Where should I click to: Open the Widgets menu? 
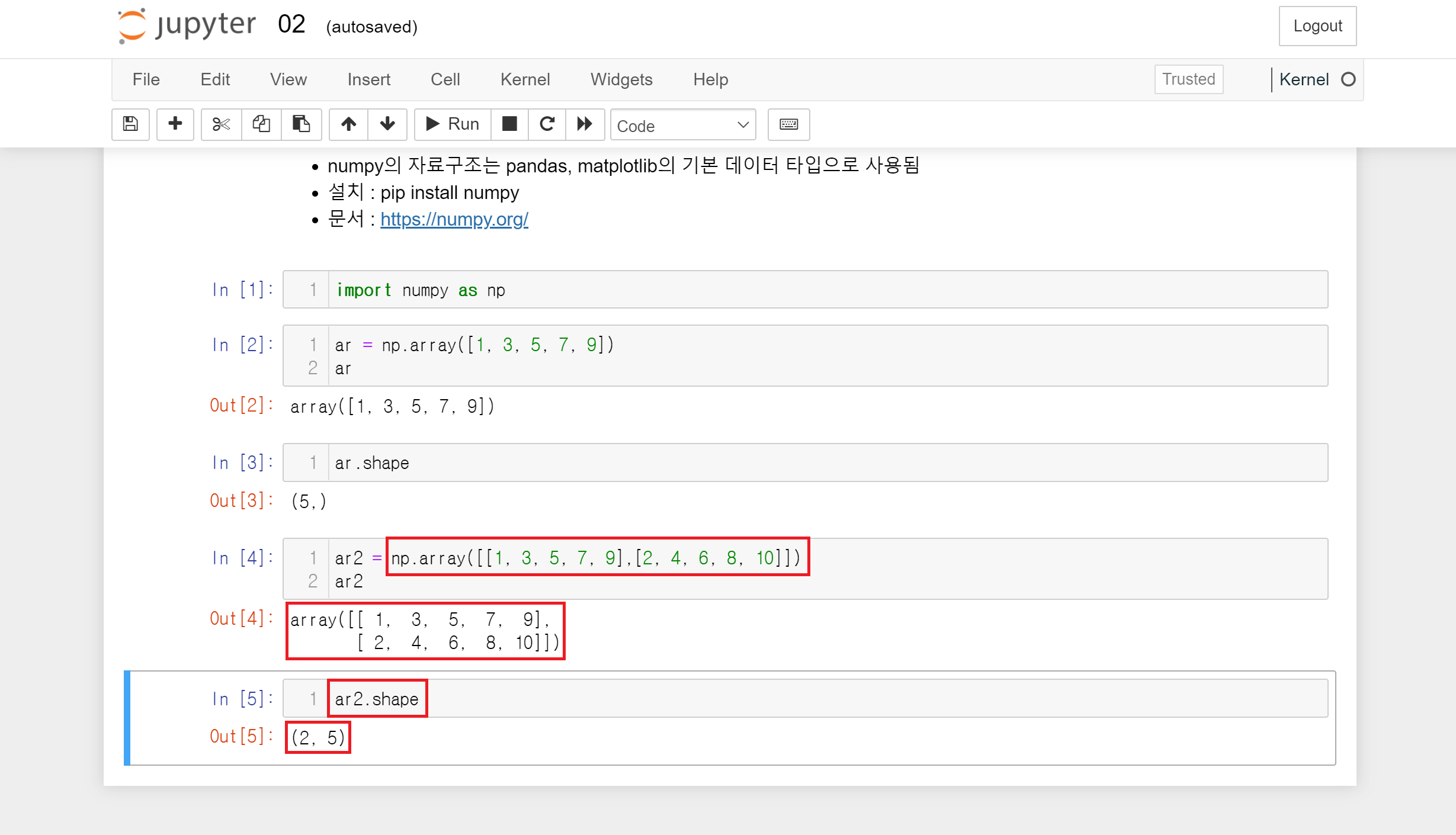pos(621,79)
